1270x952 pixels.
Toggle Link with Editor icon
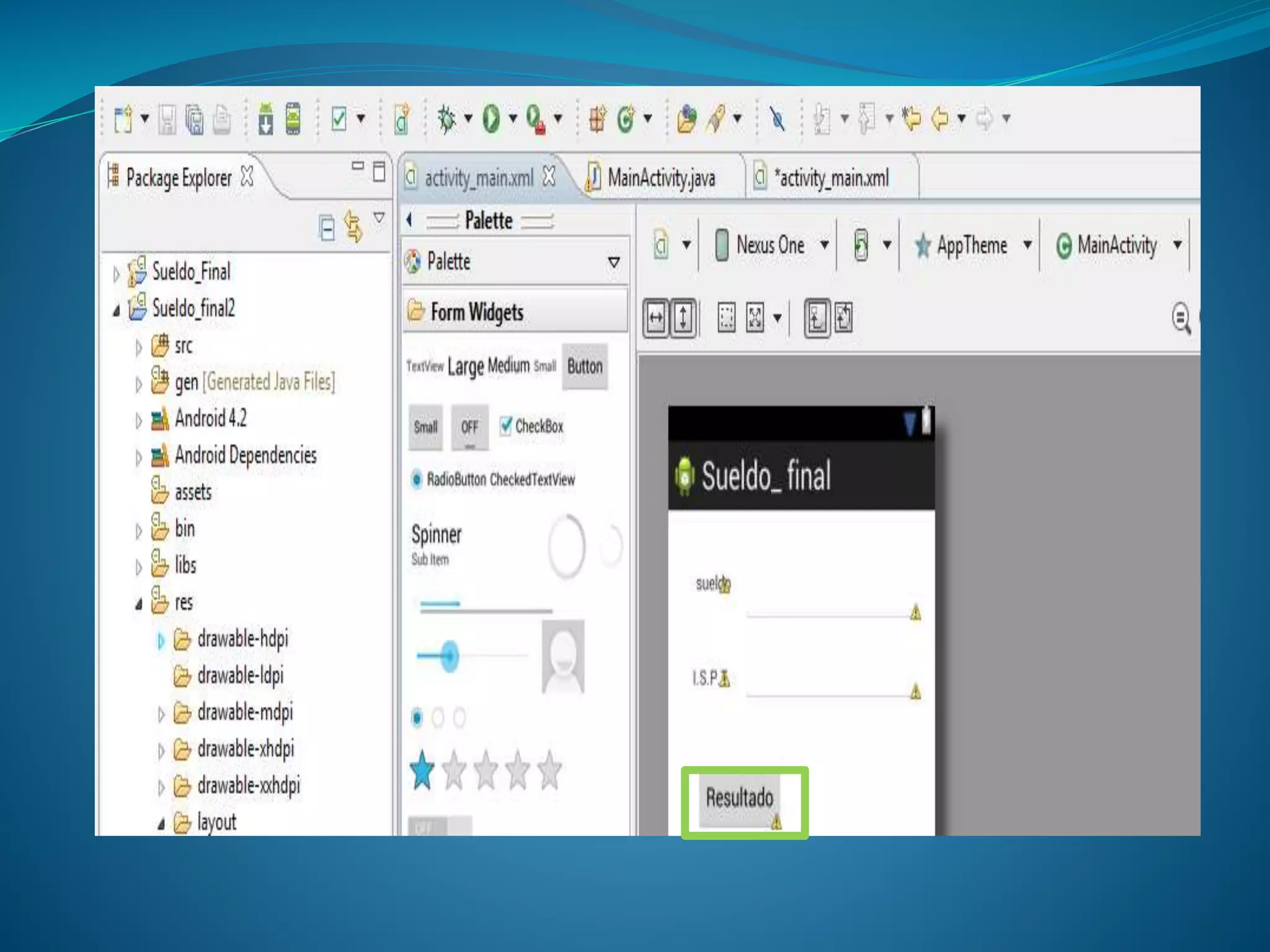(353, 226)
